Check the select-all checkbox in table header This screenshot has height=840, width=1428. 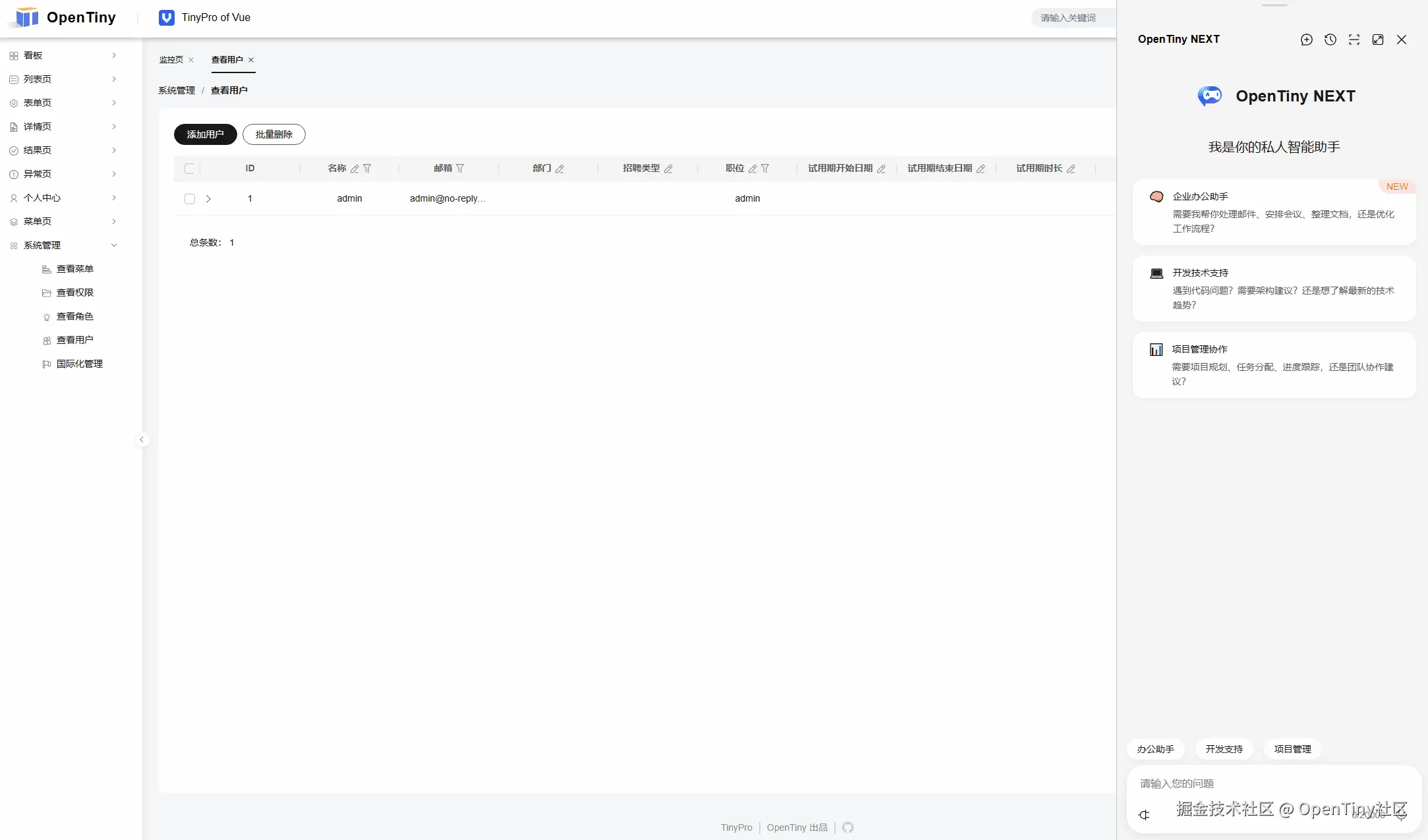(190, 169)
